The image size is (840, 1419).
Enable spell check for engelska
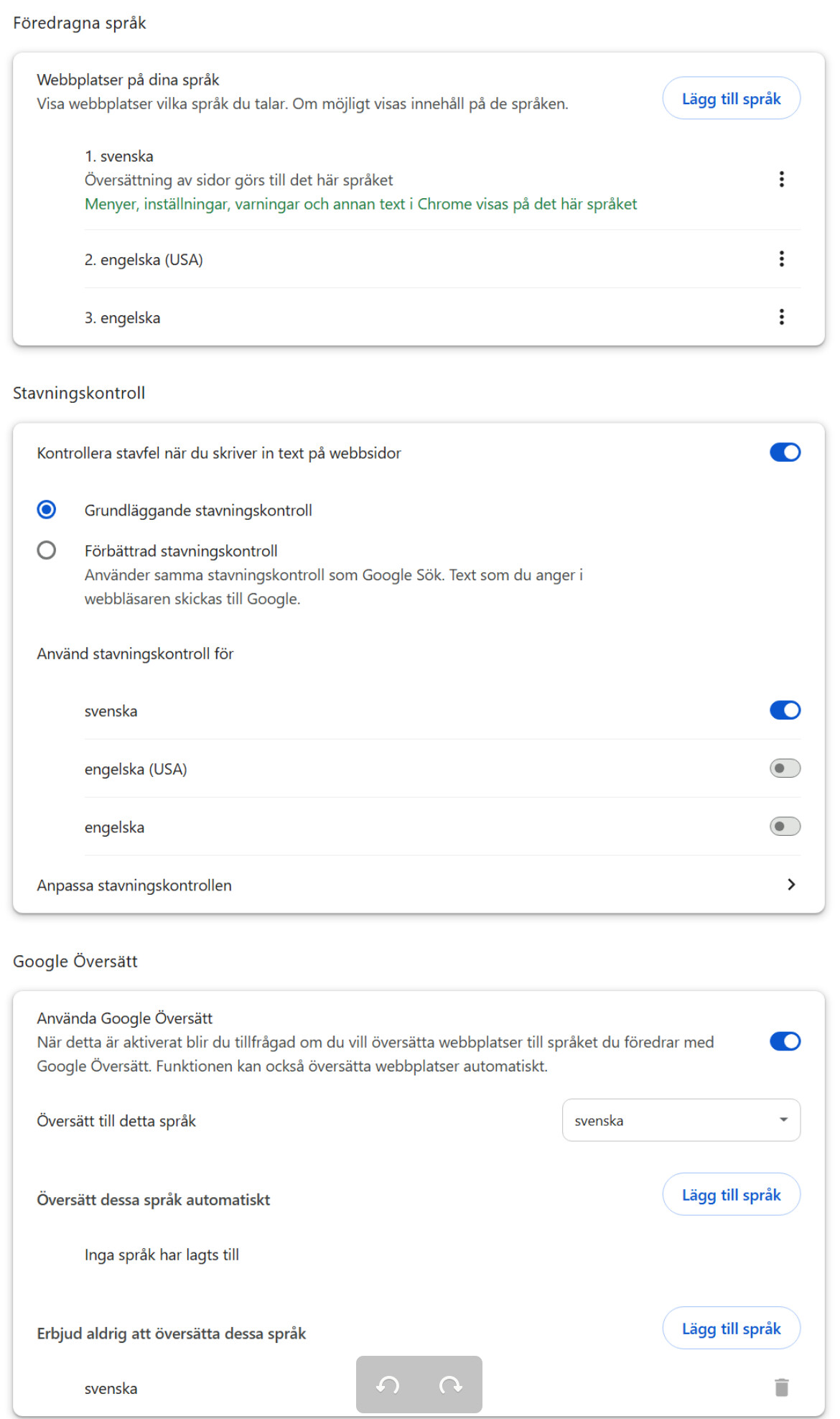pyautogui.click(x=785, y=827)
